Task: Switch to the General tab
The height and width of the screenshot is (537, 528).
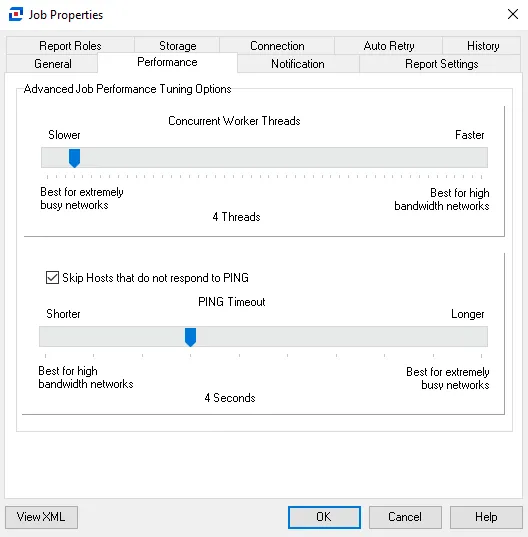Action: 52,64
